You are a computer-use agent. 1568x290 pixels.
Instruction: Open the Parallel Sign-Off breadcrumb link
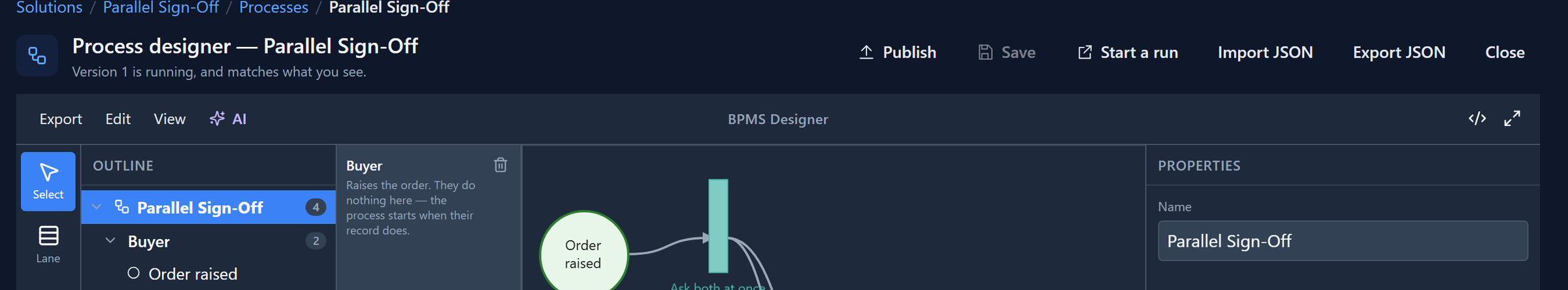point(161,8)
